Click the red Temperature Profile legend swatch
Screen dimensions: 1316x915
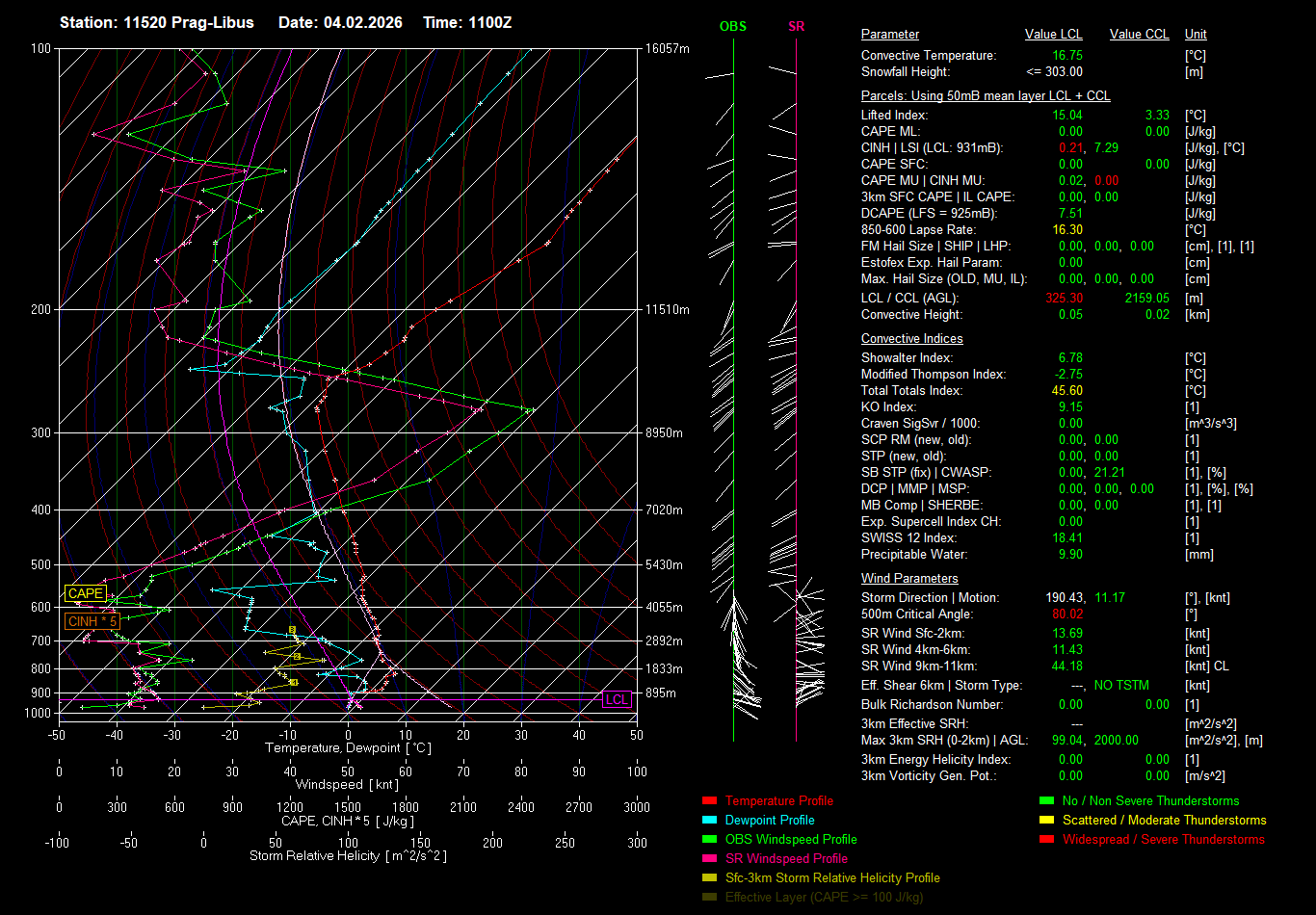[710, 800]
